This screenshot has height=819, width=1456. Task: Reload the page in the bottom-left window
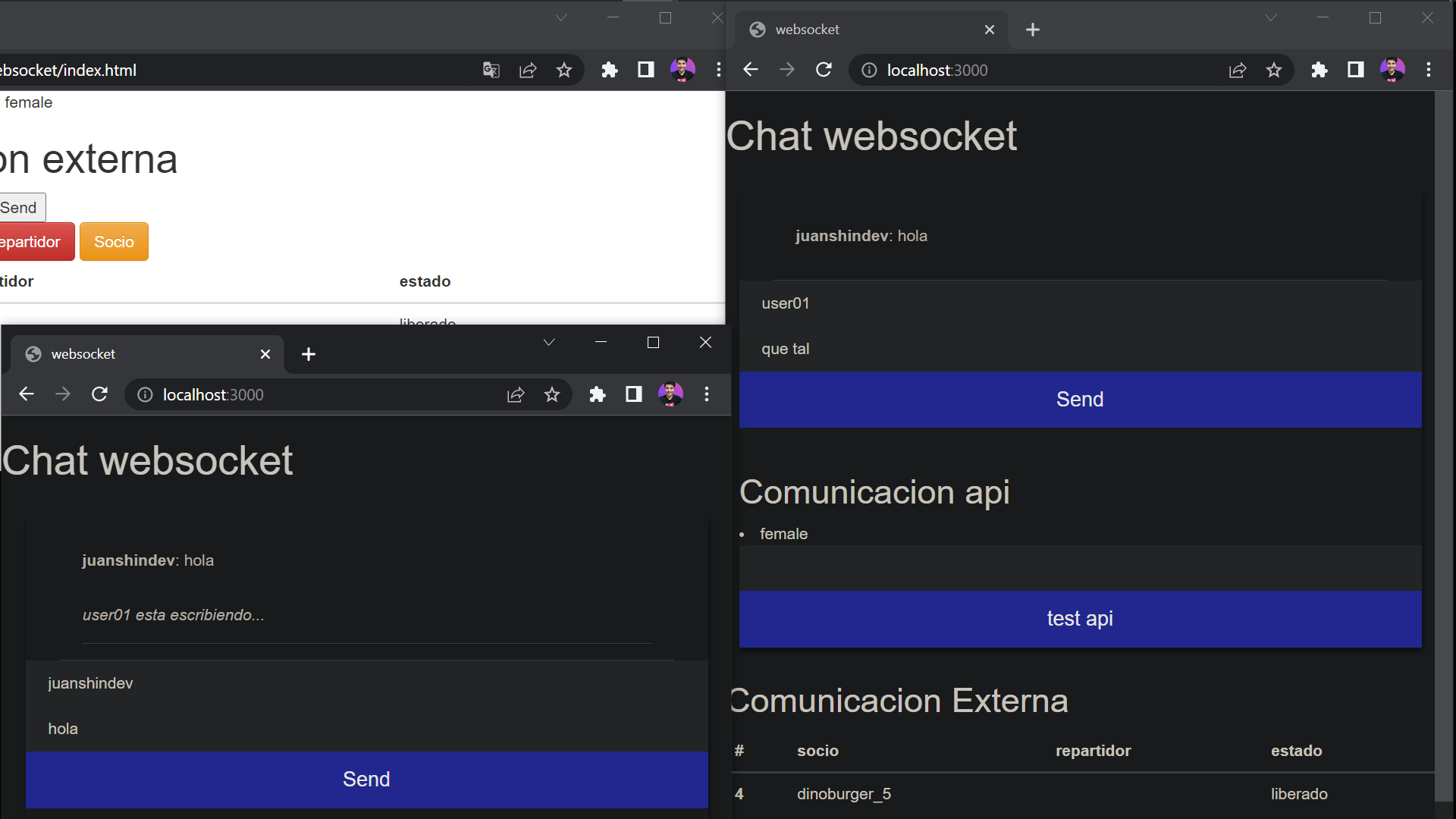coord(99,394)
